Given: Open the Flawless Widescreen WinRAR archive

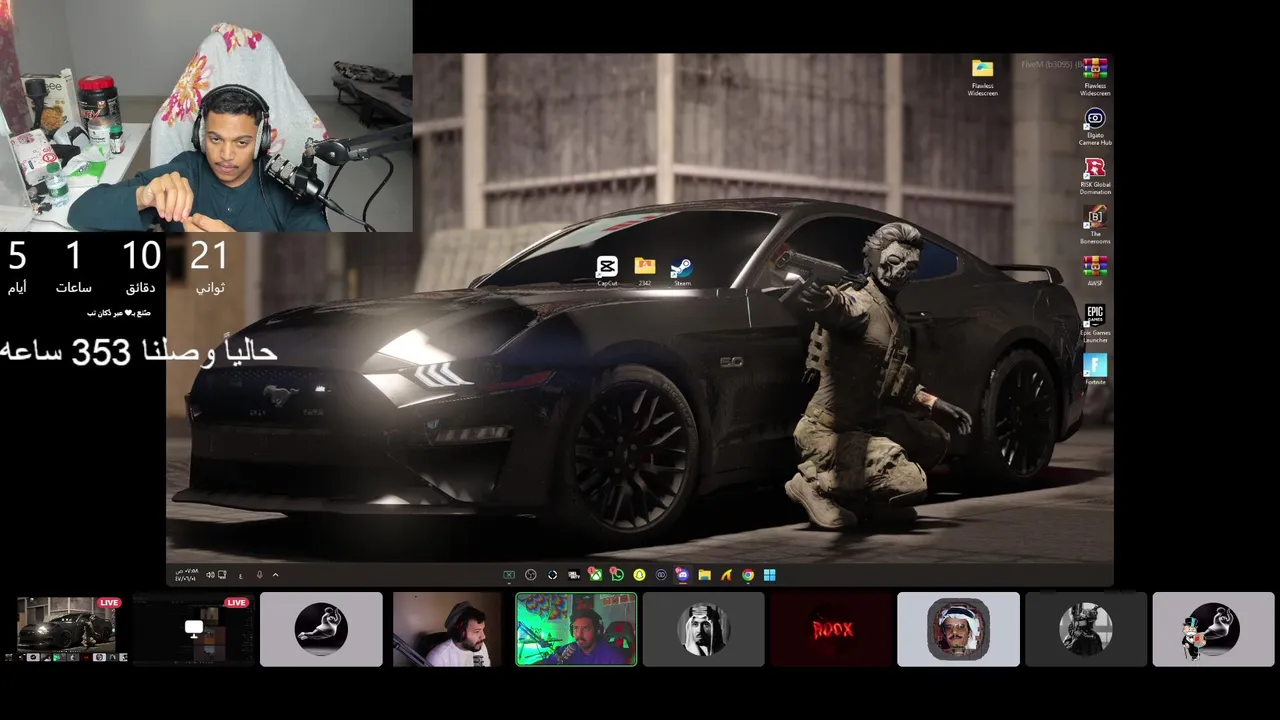Looking at the screenshot, I should click(1095, 76).
